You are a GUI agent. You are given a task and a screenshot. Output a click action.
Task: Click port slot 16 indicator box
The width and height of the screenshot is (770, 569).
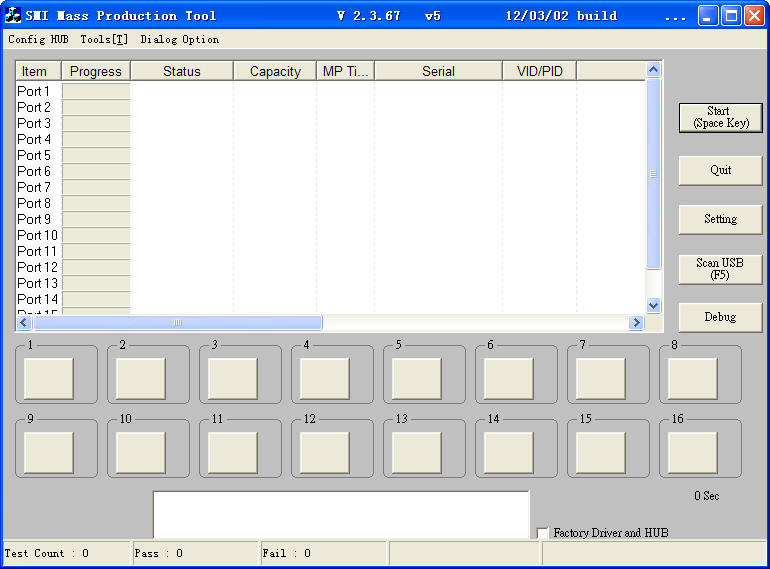point(693,452)
